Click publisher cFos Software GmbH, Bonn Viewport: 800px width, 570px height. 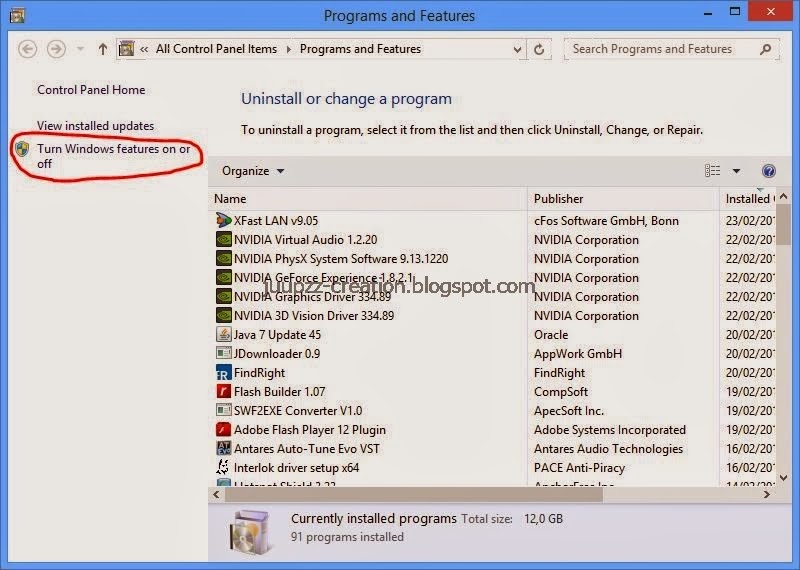606,221
